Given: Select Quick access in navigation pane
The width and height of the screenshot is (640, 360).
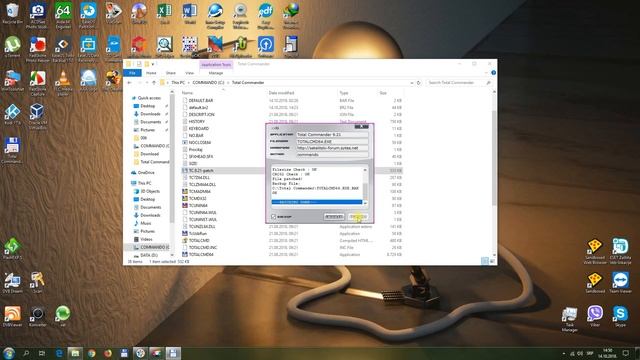Looking at the screenshot, I should (149, 98).
